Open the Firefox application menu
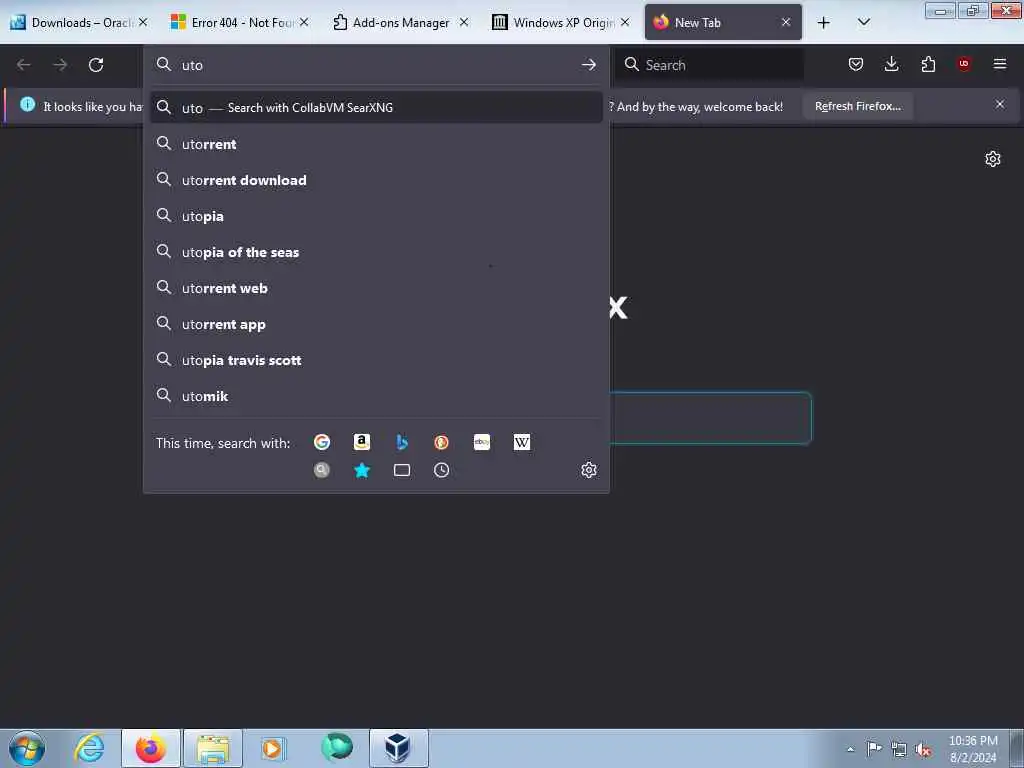This screenshot has width=1024, height=768. pyautogui.click(x=1000, y=64)
